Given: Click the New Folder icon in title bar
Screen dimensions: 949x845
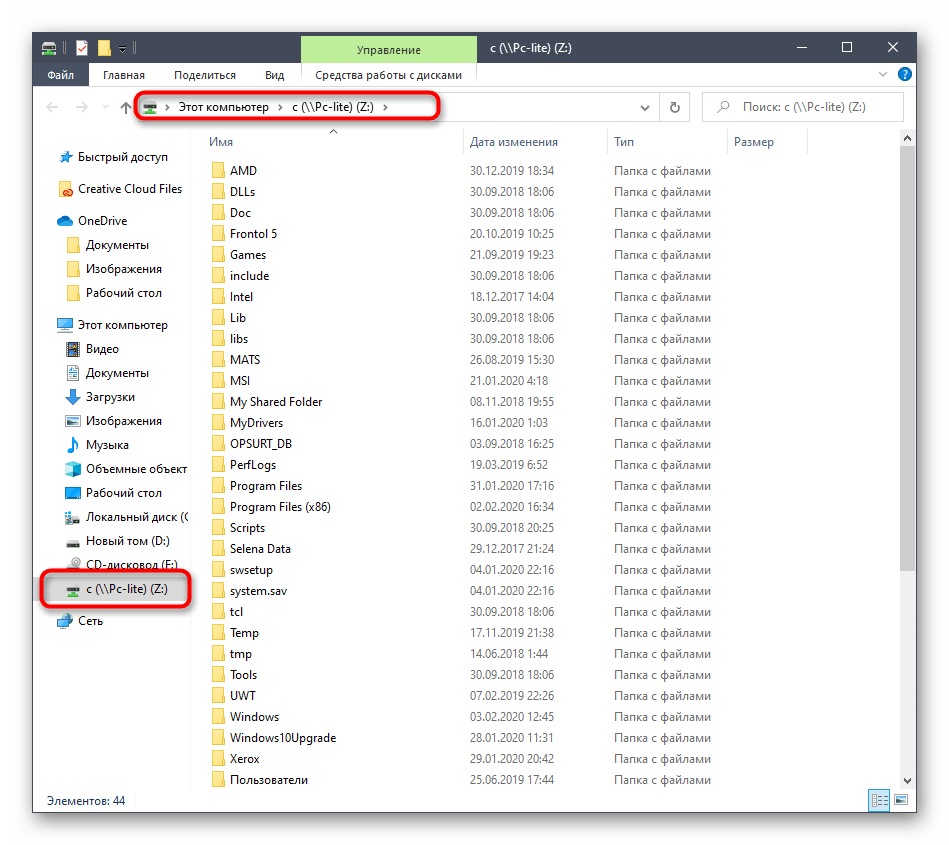Looking at the screenshot, I should [103, 48].
